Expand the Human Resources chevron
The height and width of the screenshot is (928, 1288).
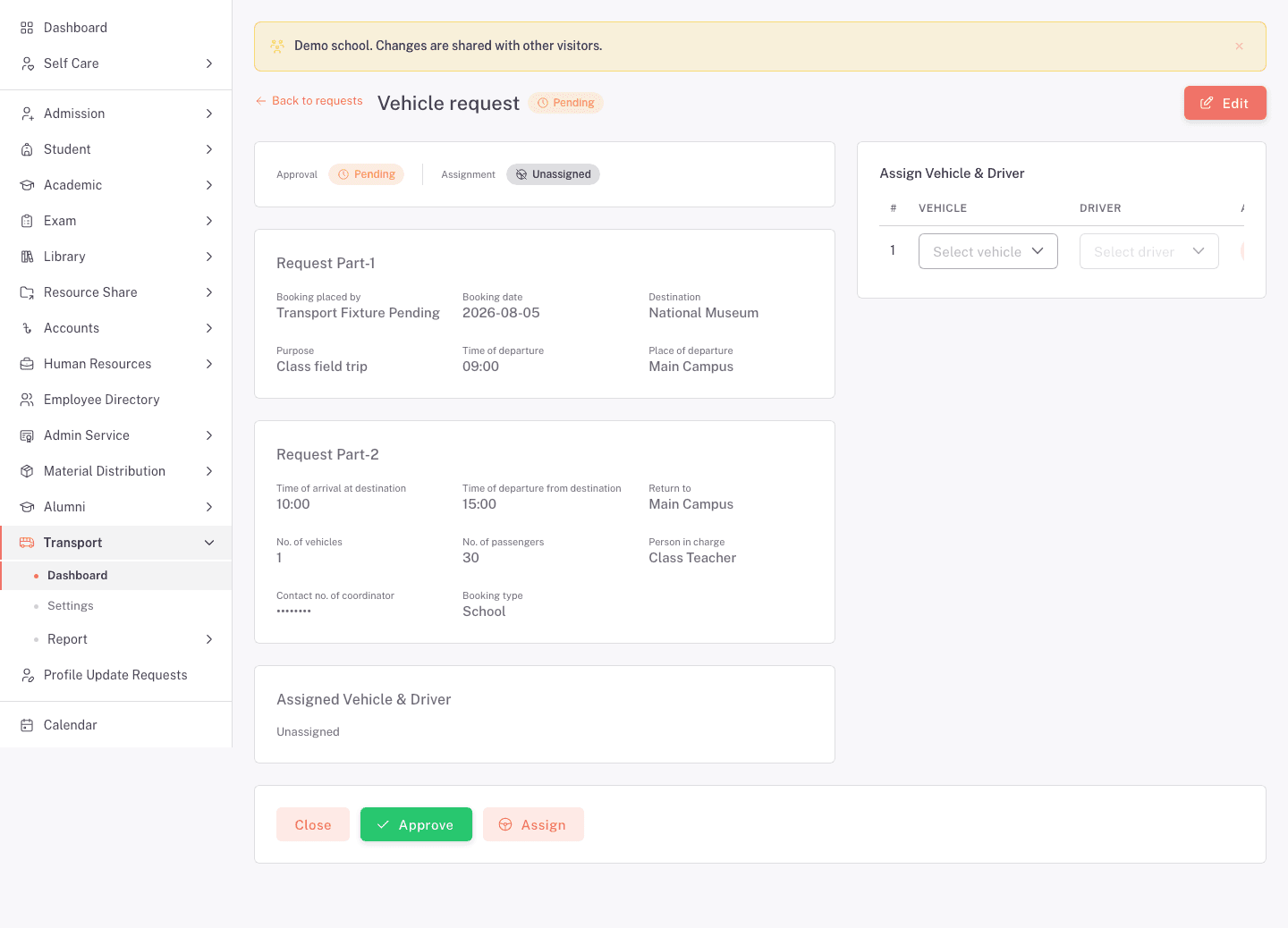click(x=209, y=364)
